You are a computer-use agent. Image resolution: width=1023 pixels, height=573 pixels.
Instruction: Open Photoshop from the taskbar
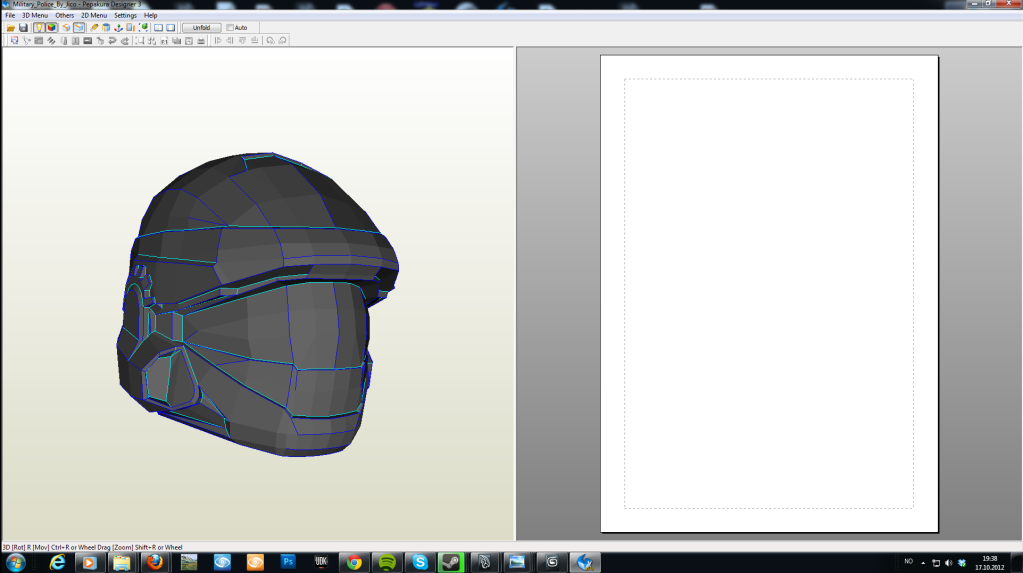(288, 562)
